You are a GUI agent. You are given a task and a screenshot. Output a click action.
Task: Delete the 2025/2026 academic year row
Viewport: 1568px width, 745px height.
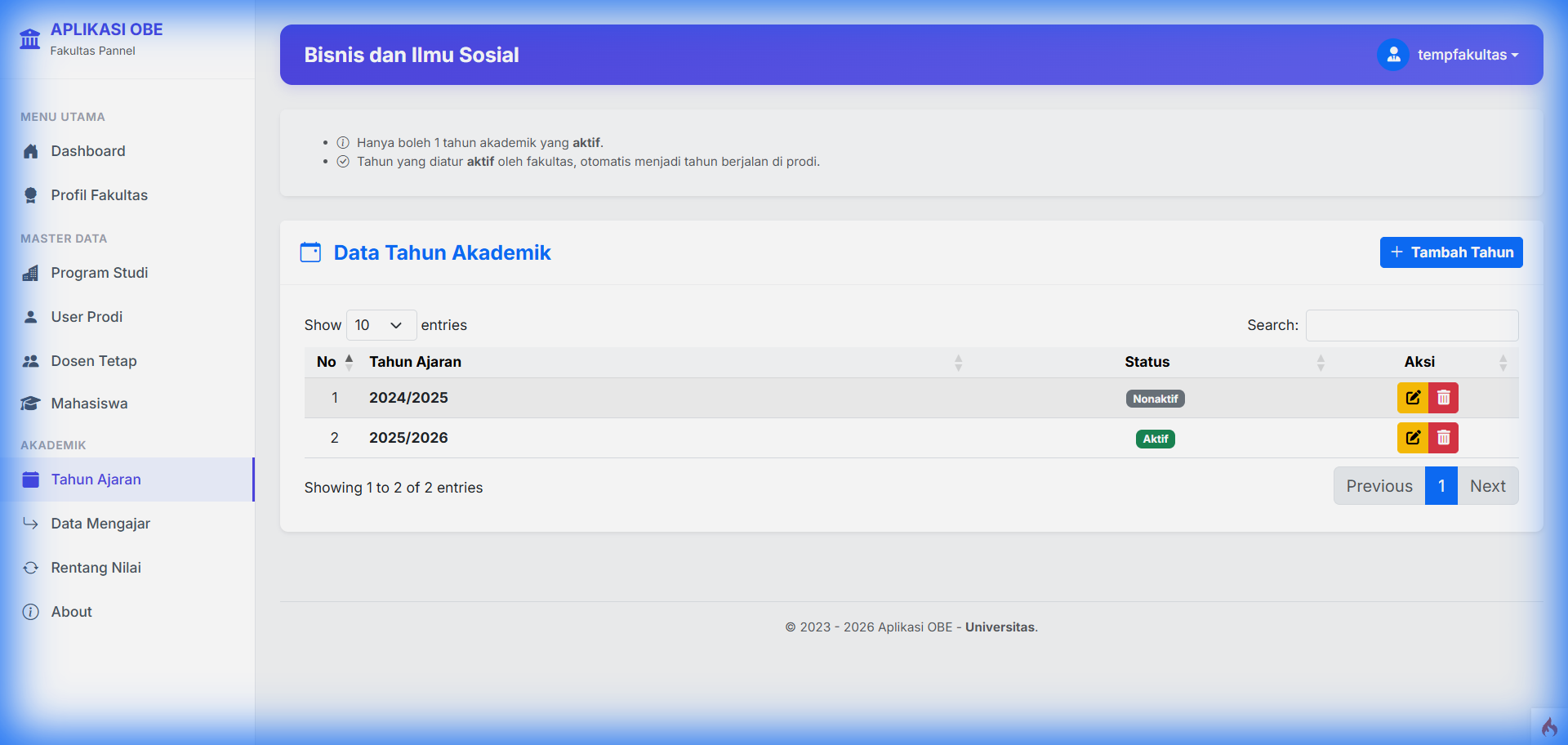(1443, 438)
